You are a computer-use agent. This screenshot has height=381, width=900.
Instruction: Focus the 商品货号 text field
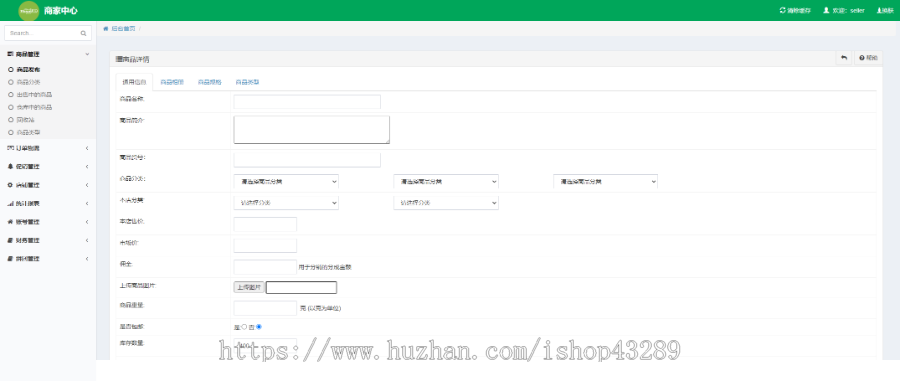pyautogui.click(x=307, y=160)
